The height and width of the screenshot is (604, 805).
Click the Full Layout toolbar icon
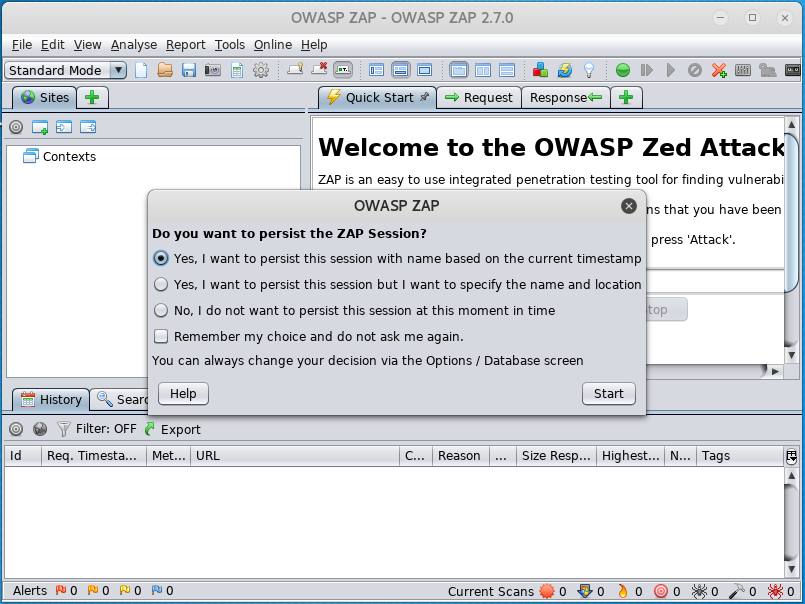[x=425, y=70]
